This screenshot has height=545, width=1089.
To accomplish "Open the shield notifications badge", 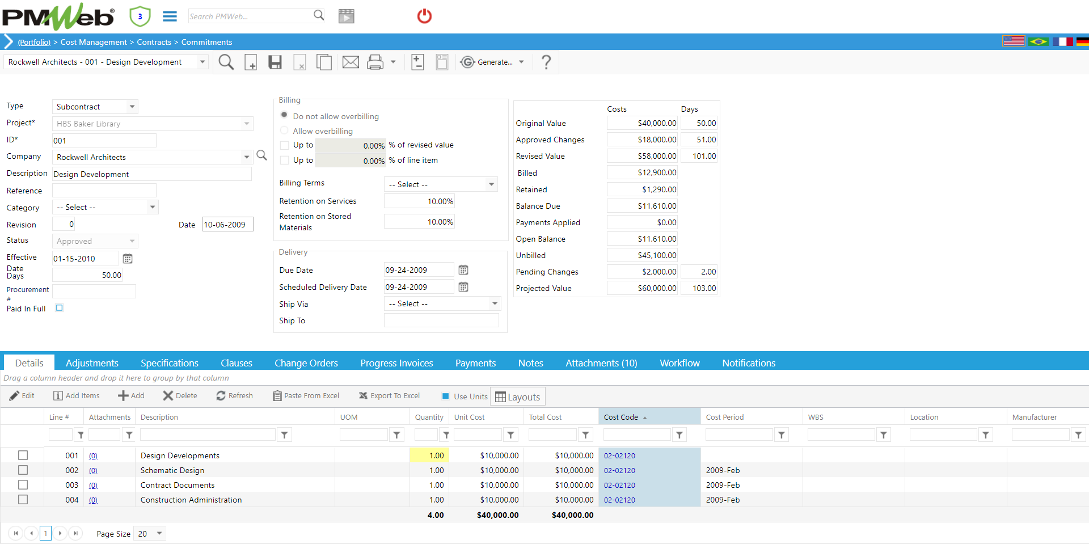I will [140, 15].
